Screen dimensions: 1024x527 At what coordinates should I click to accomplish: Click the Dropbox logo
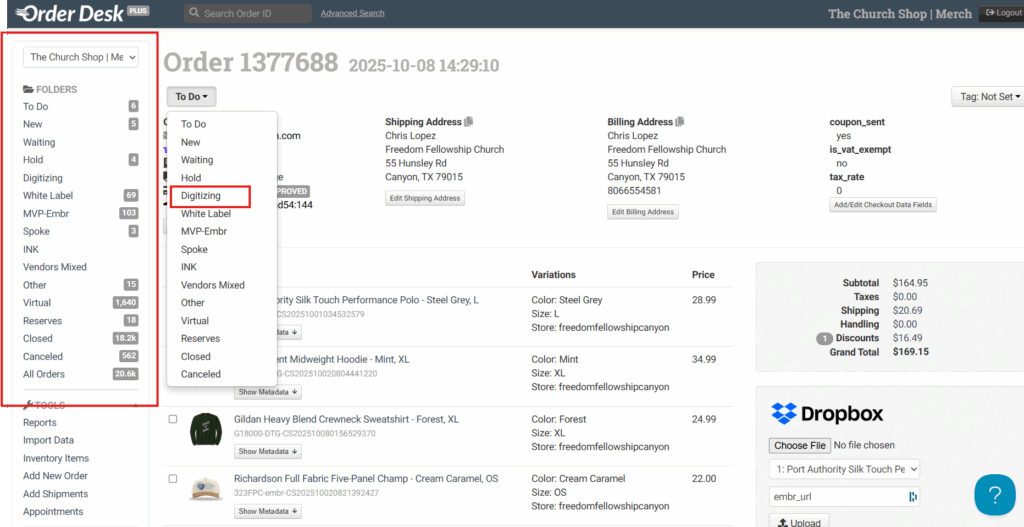827,414
